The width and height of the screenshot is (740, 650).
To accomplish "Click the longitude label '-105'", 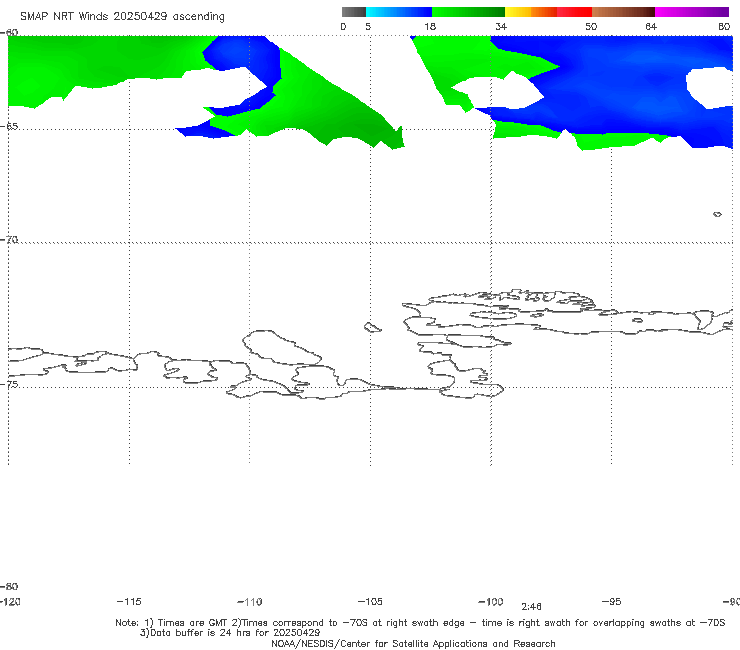I will [370, 601].
